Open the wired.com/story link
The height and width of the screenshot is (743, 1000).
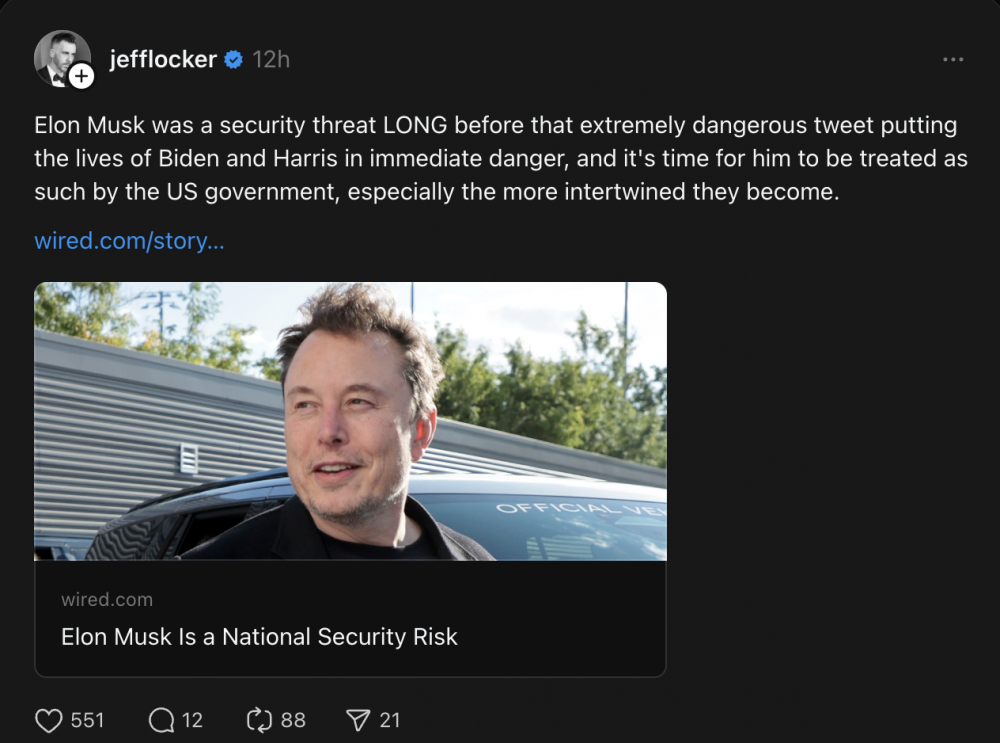pyautogui.click(x=129, y=240)
